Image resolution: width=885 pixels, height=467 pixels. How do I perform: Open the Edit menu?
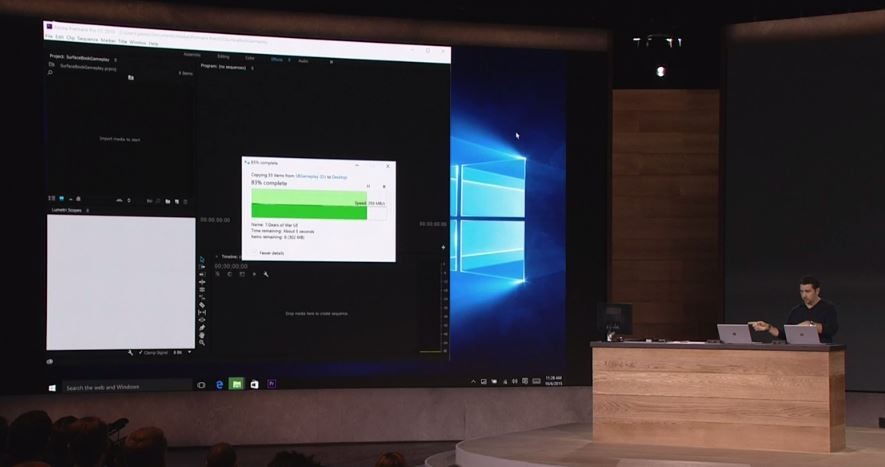[x=59, y=37]
